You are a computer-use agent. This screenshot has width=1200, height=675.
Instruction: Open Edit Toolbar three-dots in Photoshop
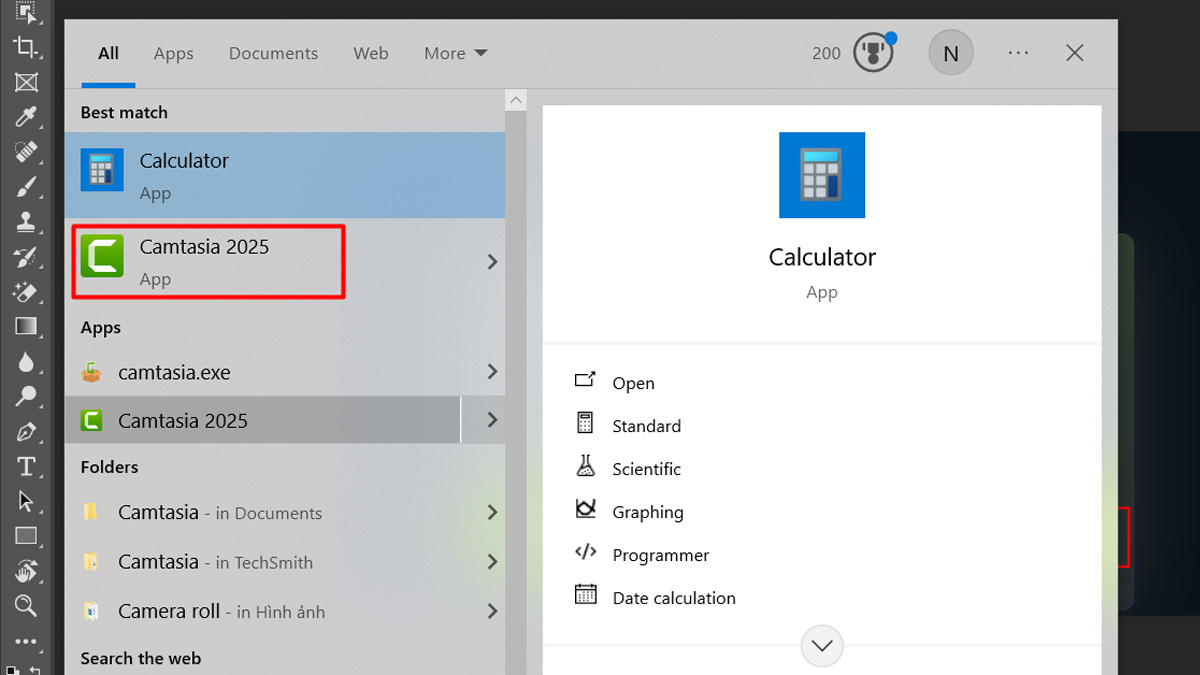[26, 642]
